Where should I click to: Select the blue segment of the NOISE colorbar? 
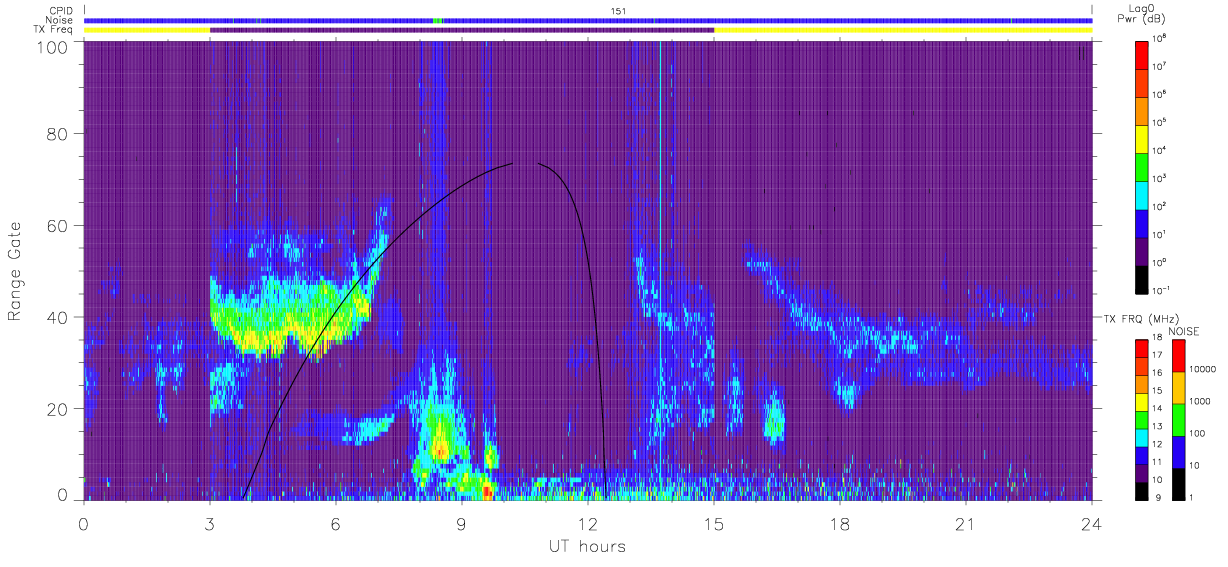pyautogui.click(x=1179, y=451)
